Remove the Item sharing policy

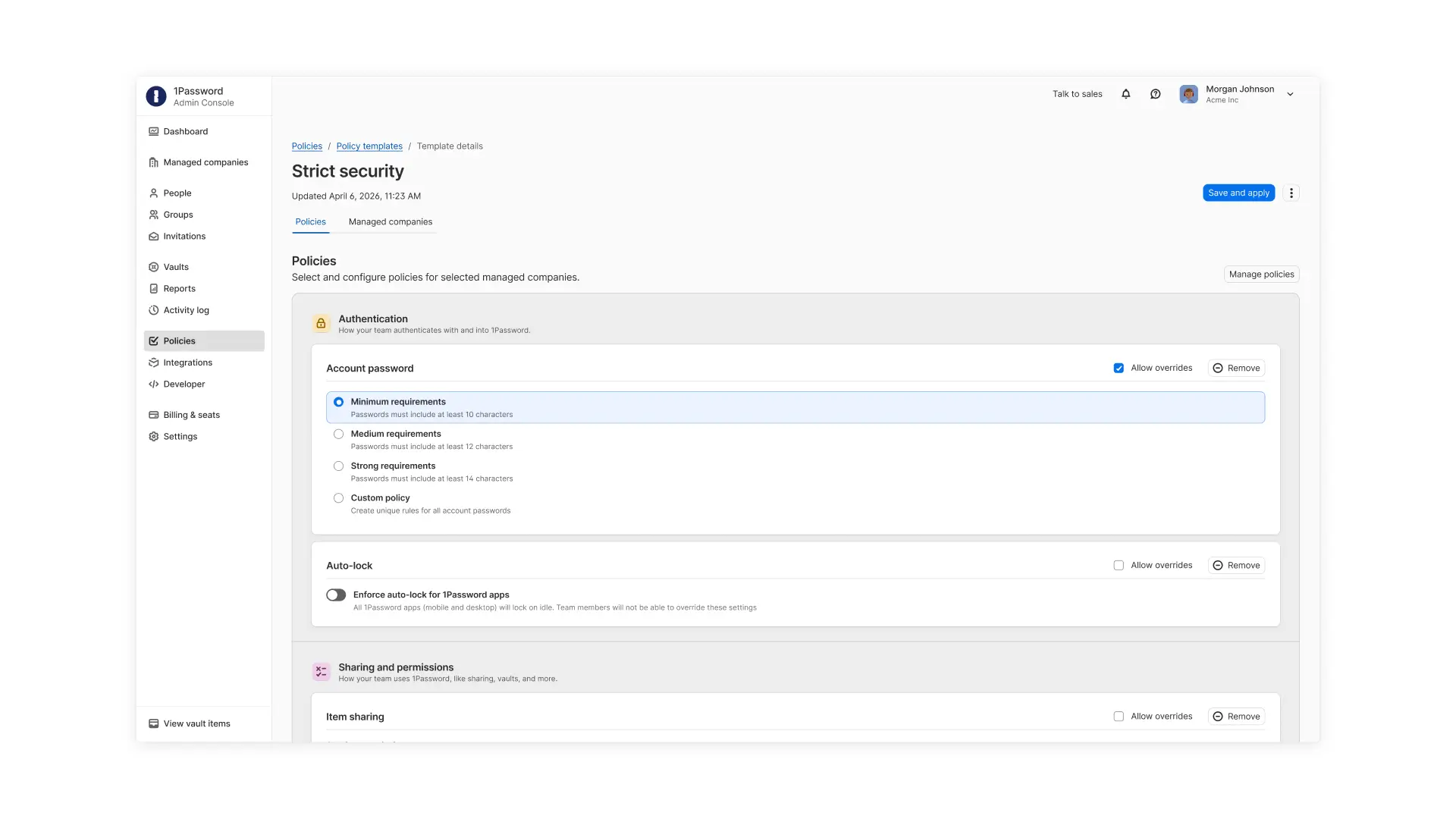click(x=1236, y=717)
